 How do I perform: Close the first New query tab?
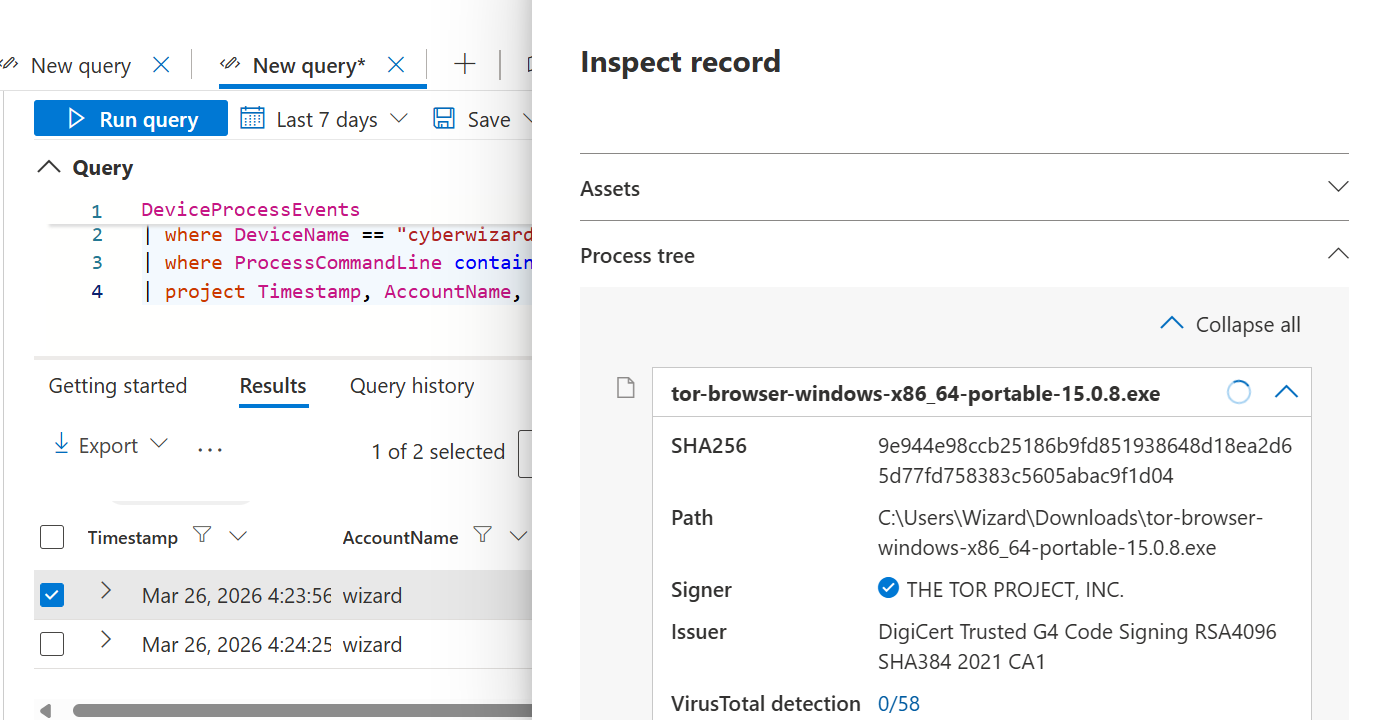[161, 65]
